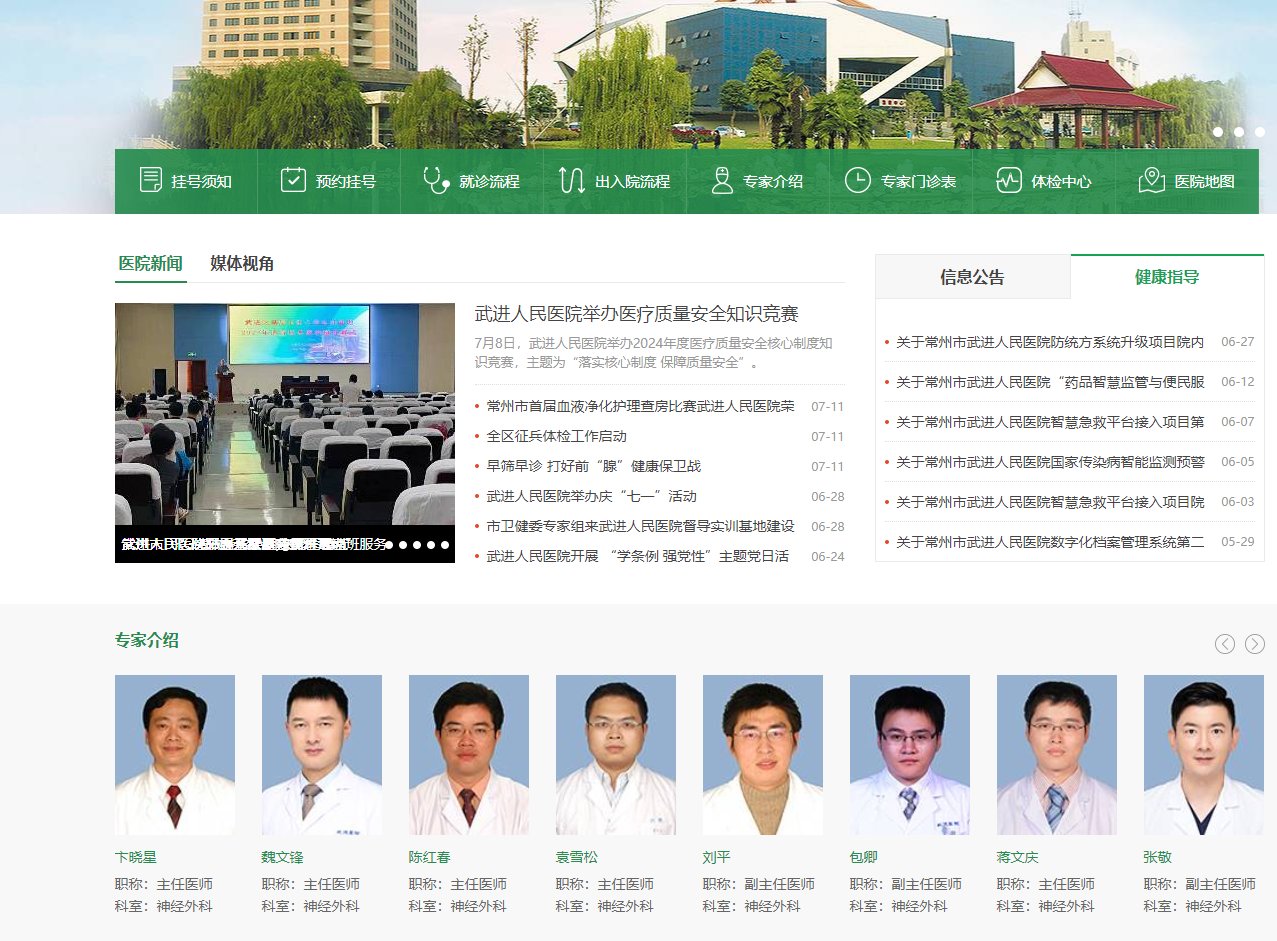
Task: Open 张敬 doctor photo
Action: [x=1204, y=755]
